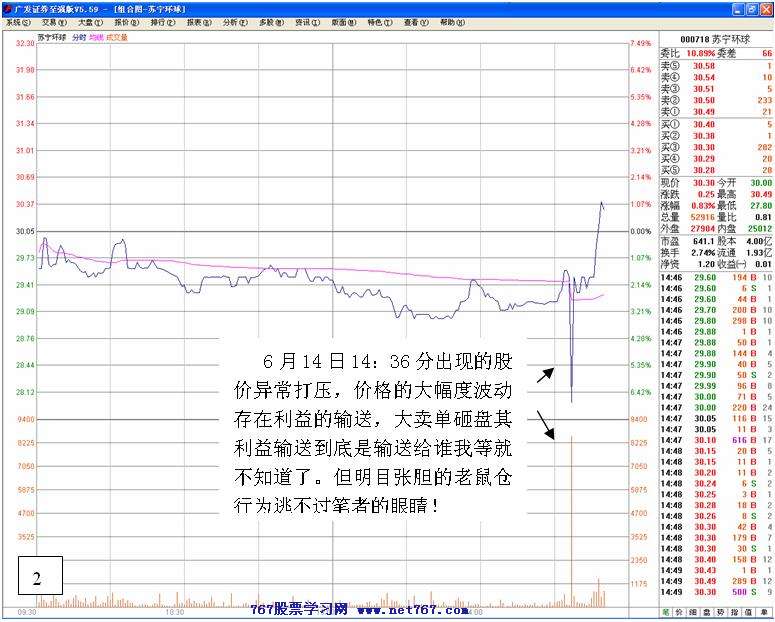Click the 苏宁环球 label above chart

click(50, 37)
